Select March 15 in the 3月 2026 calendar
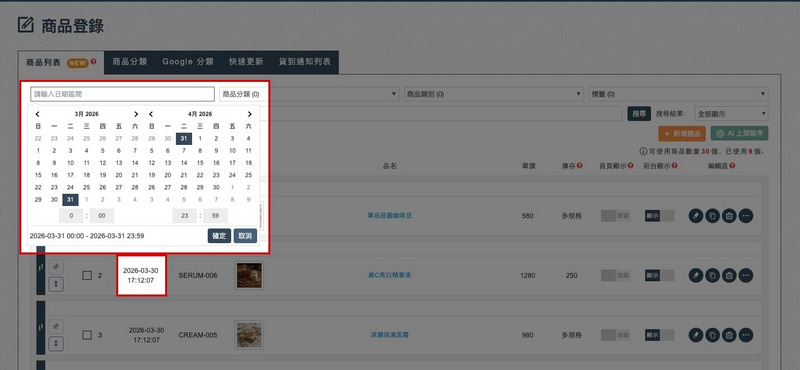 (x=38, y=175)
